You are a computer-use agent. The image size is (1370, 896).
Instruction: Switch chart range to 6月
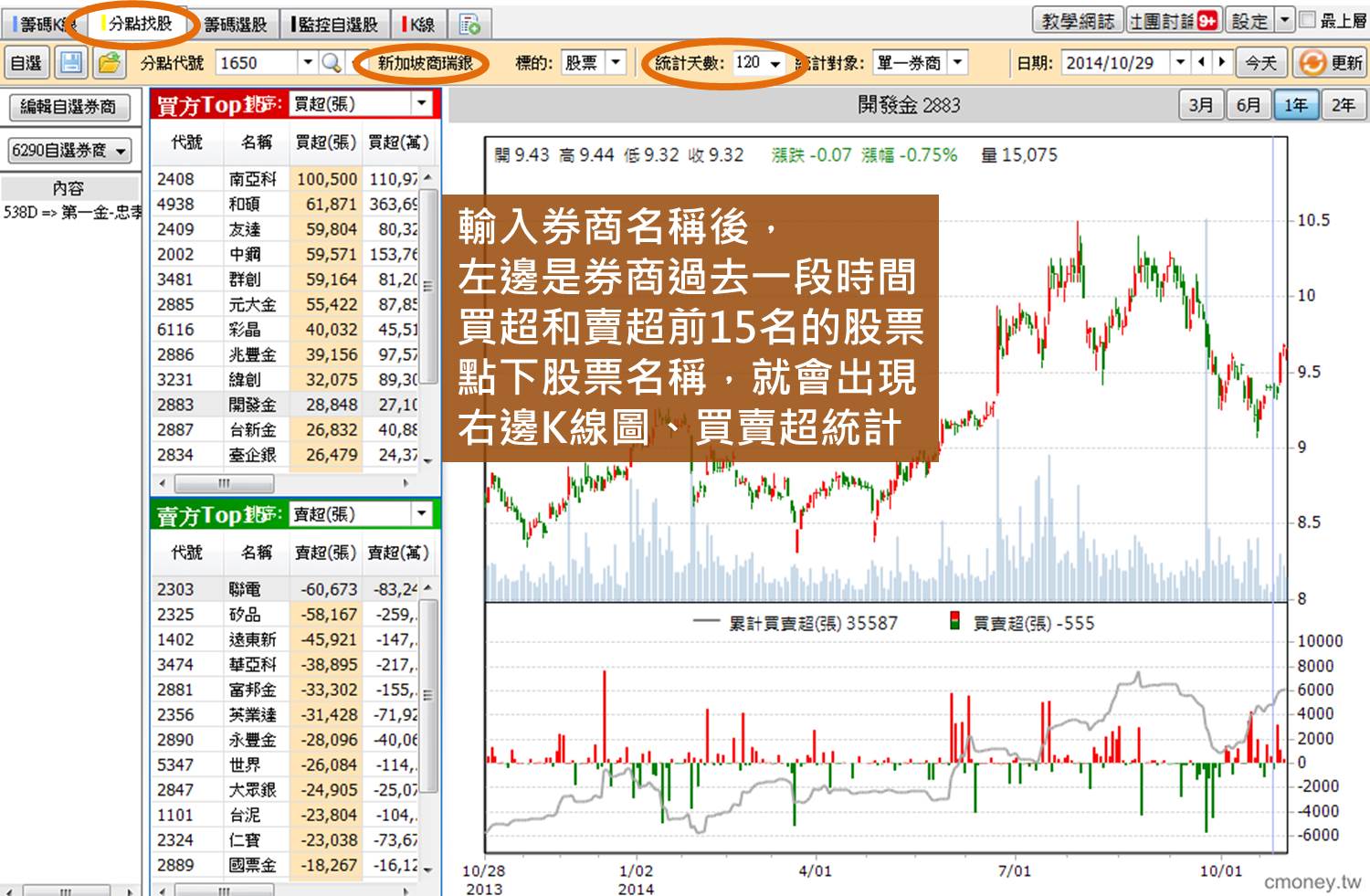(1247, 105)
